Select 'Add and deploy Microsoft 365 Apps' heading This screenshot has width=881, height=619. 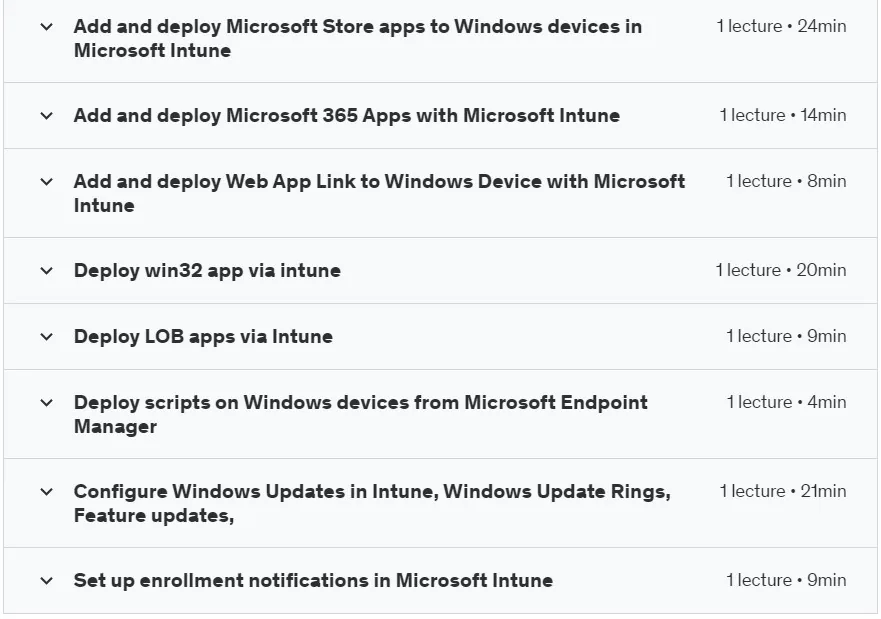(x=347, y=115)
